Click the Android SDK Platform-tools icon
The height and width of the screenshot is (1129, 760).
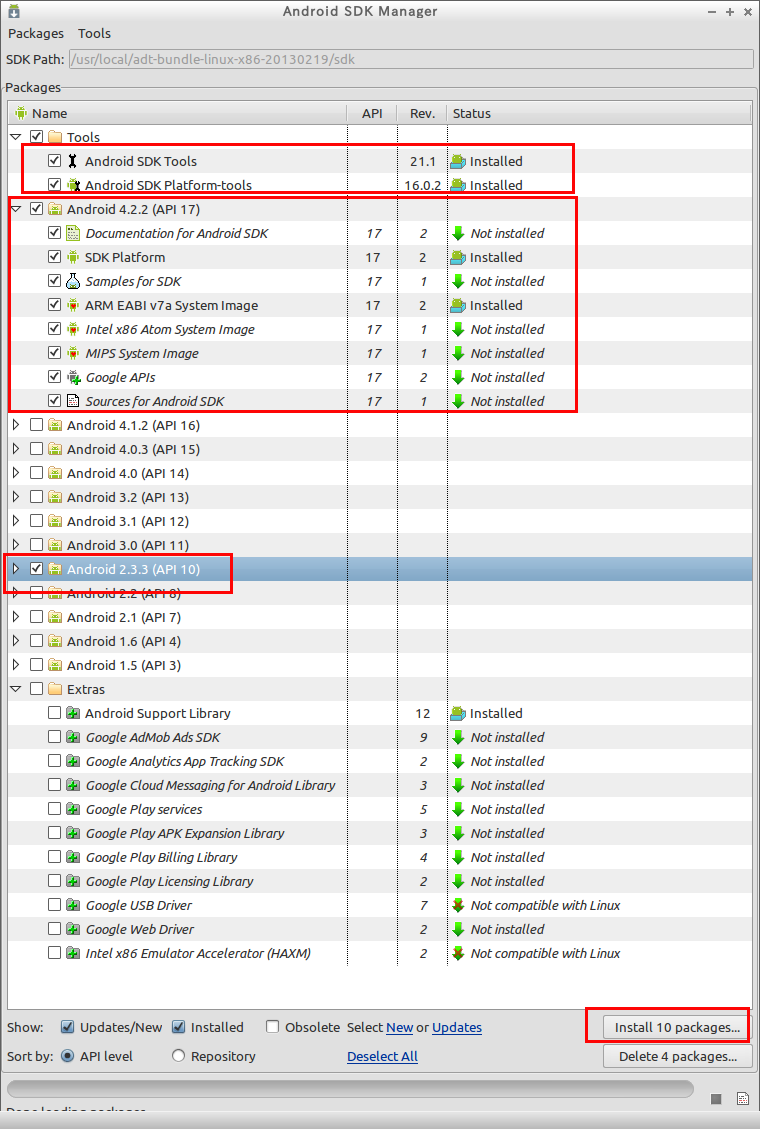73,185
